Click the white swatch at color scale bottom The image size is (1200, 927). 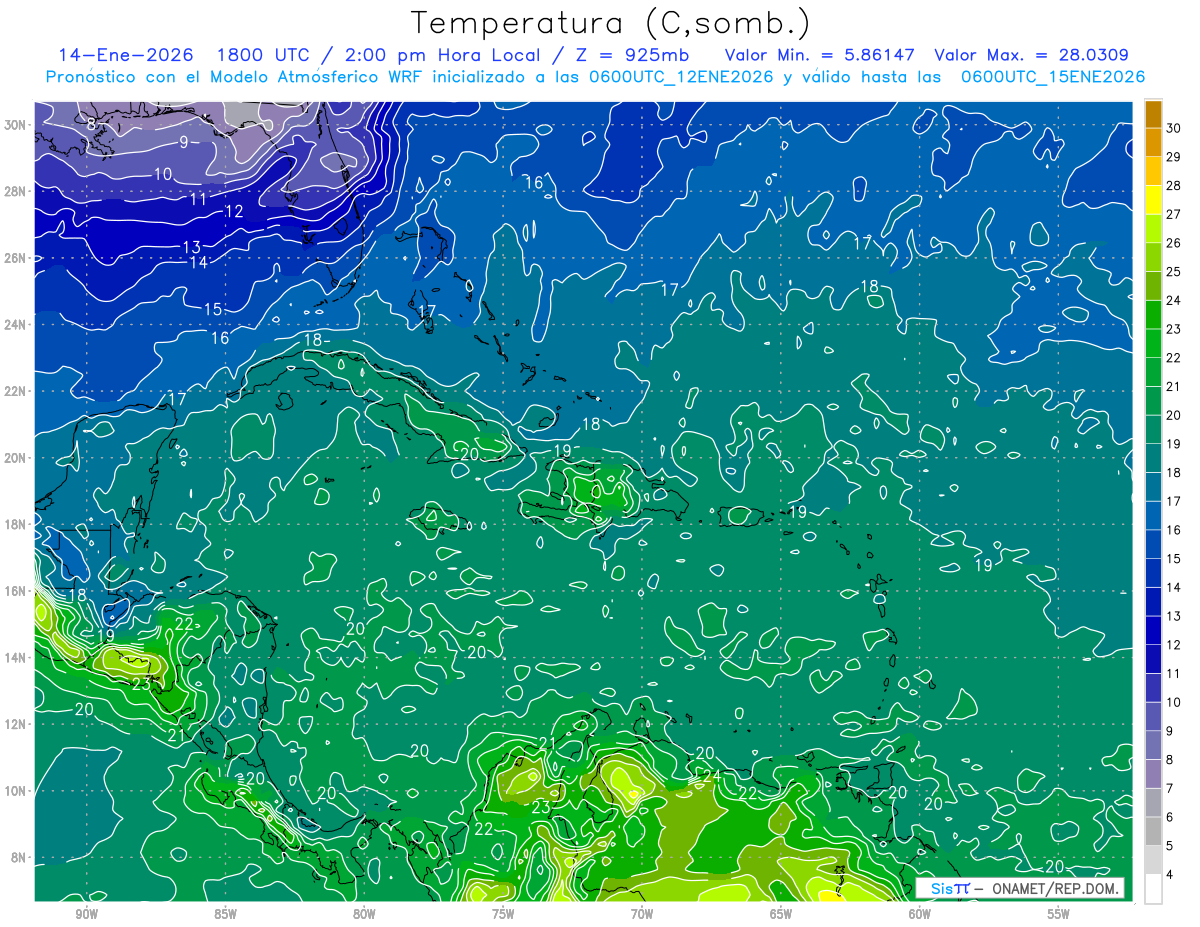[1153, 889]
